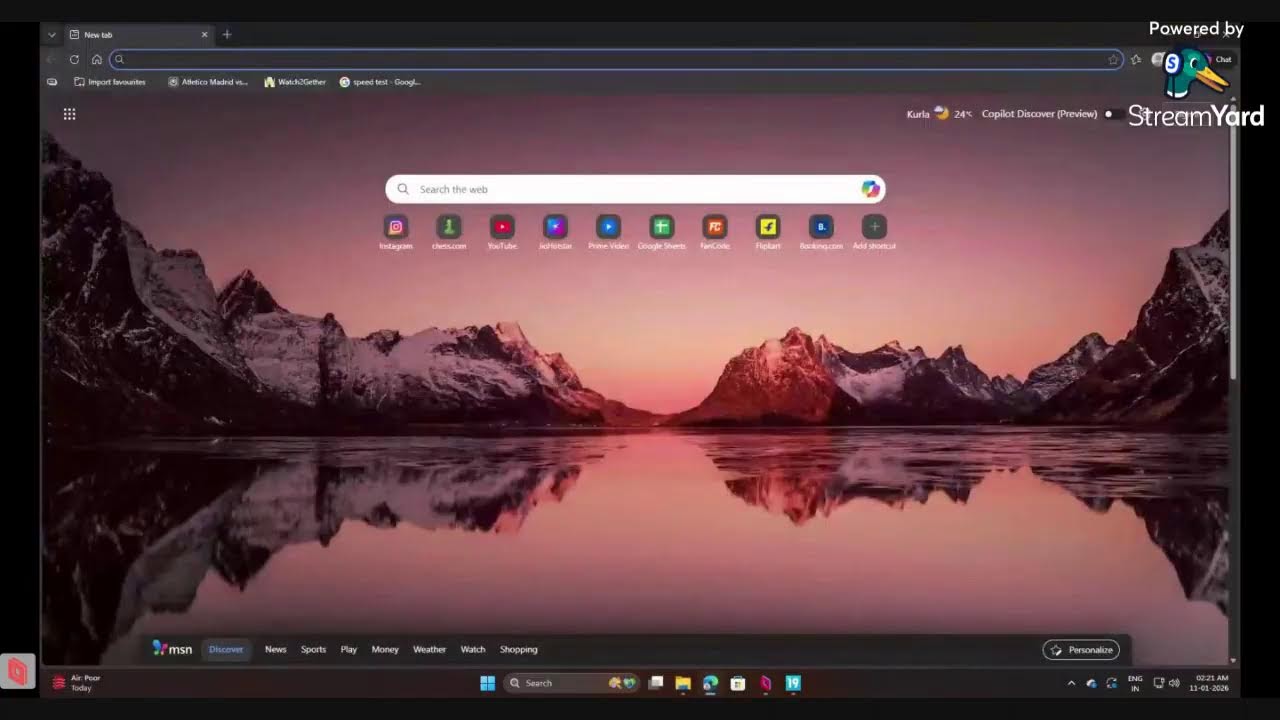Open the YouTube shortcut tile
Screen dimensions: 1280x720
502,227
